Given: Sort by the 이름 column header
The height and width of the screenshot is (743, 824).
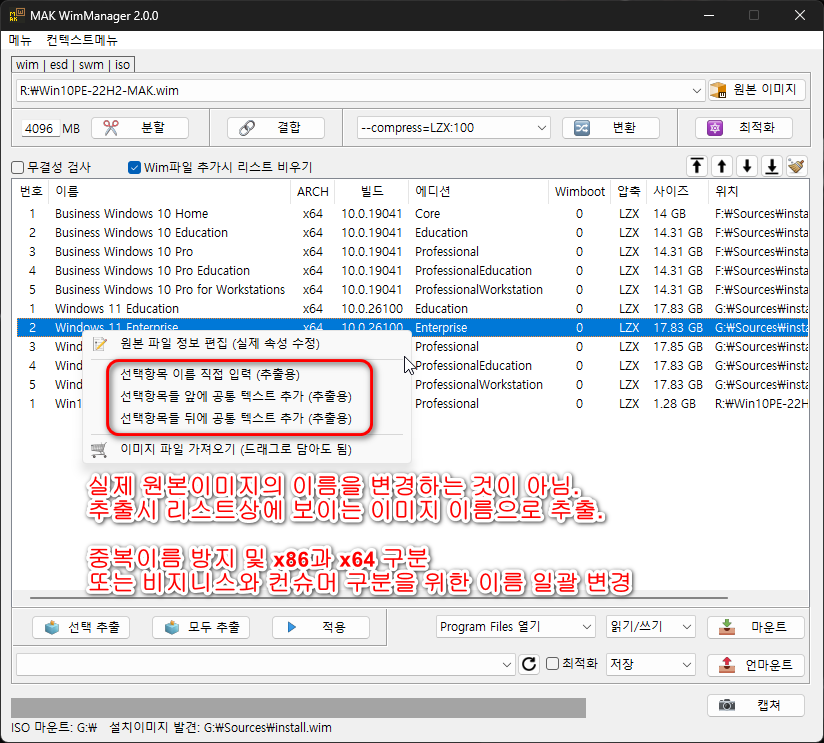Looking at the screenshot, I should [x=169, y=192].
